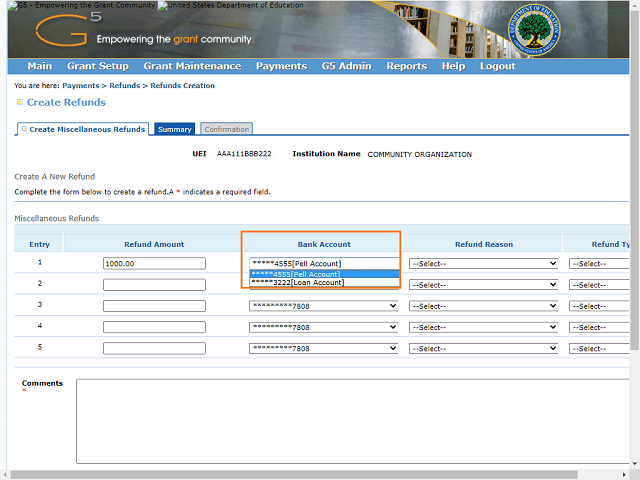Expand Bank Account dropdown for entry 3
Screen dimensions: 640x480
[x=323, y=306]
